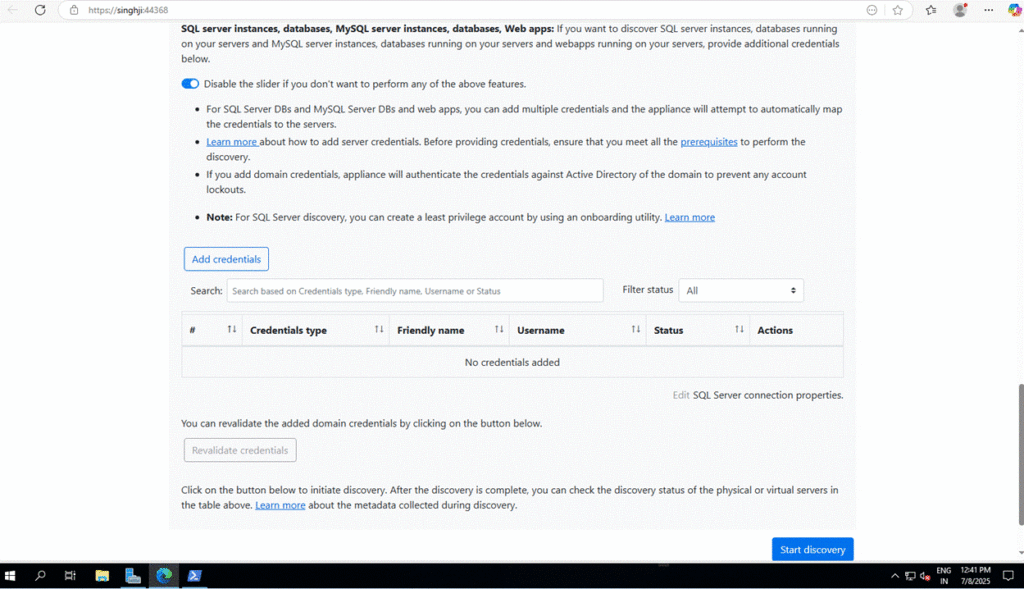Open the Edge Copilot icon in the toolbar
The width and height of the screenshot is (1024, 589).
pyautogui.click(x=1014, y=10)
